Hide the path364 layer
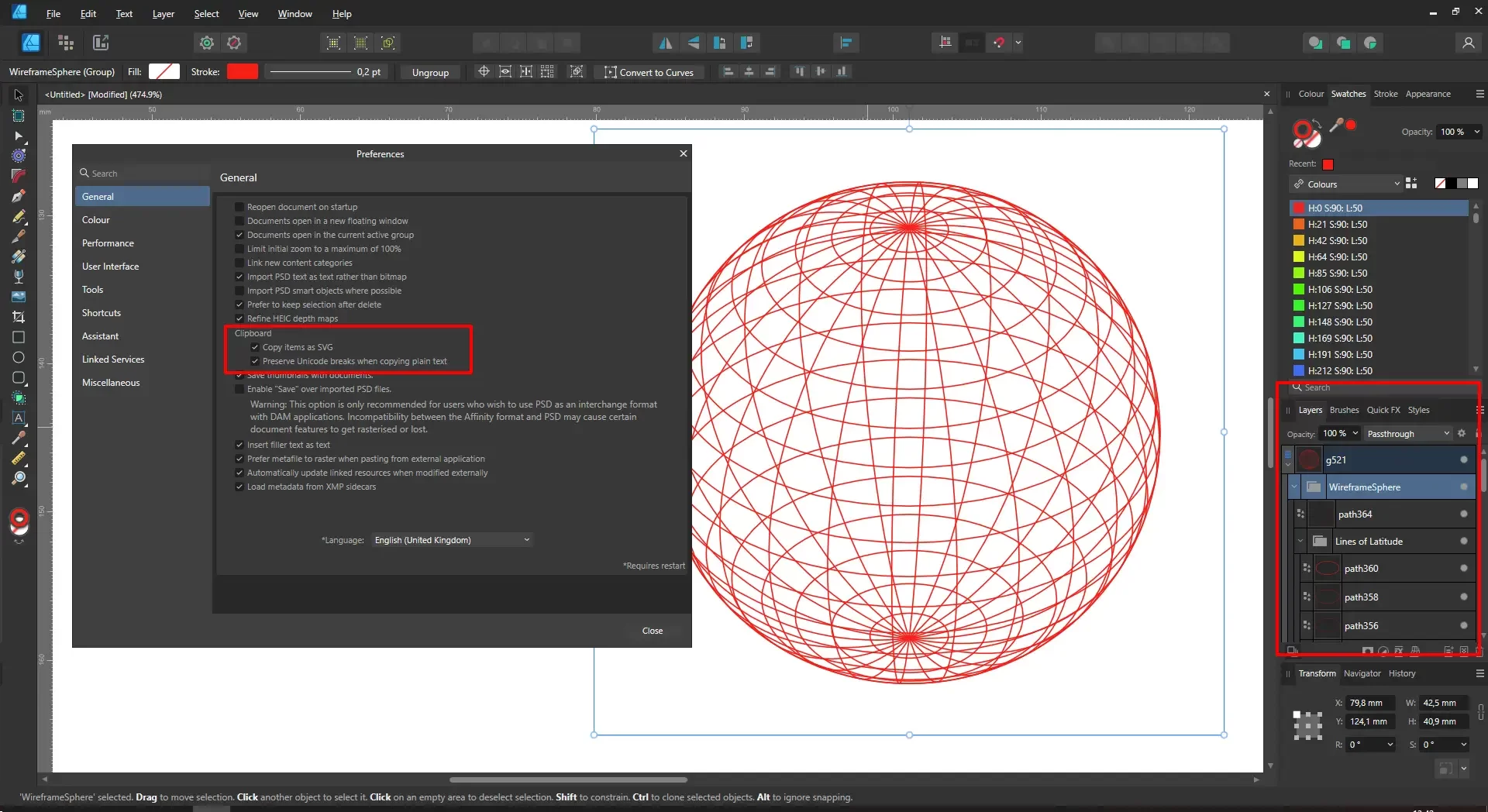 [x=1463, y=514]
